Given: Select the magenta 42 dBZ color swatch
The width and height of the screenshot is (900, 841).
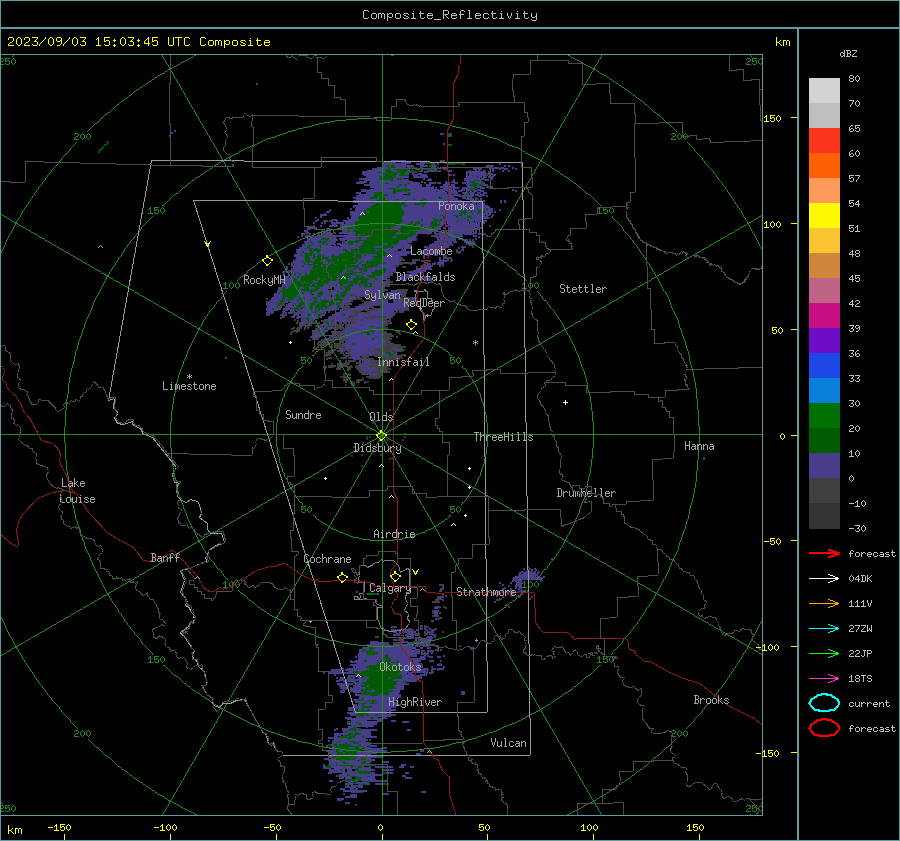Looking at the screenshot, I should coord(824,315).
